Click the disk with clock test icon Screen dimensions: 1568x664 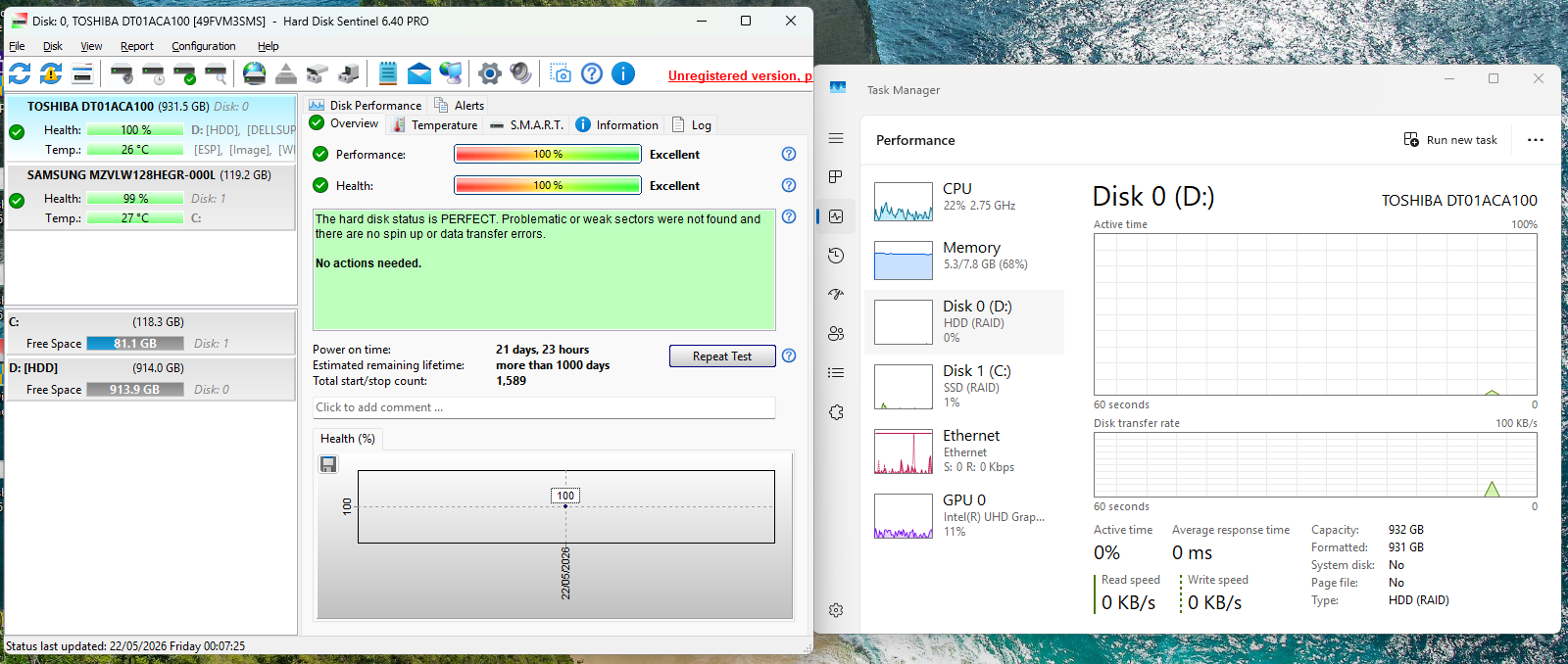(x=153, y=73)
